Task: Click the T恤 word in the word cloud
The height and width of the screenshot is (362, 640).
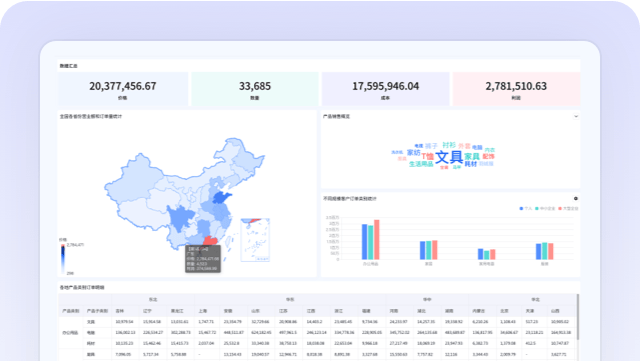Action: click(x=427, y=156)
